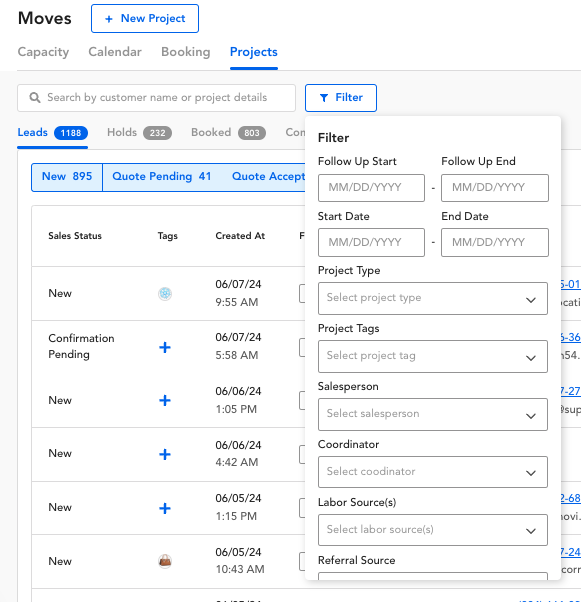
Task: Open the Labor Source(s) dropdown
Action: (433, 530)
